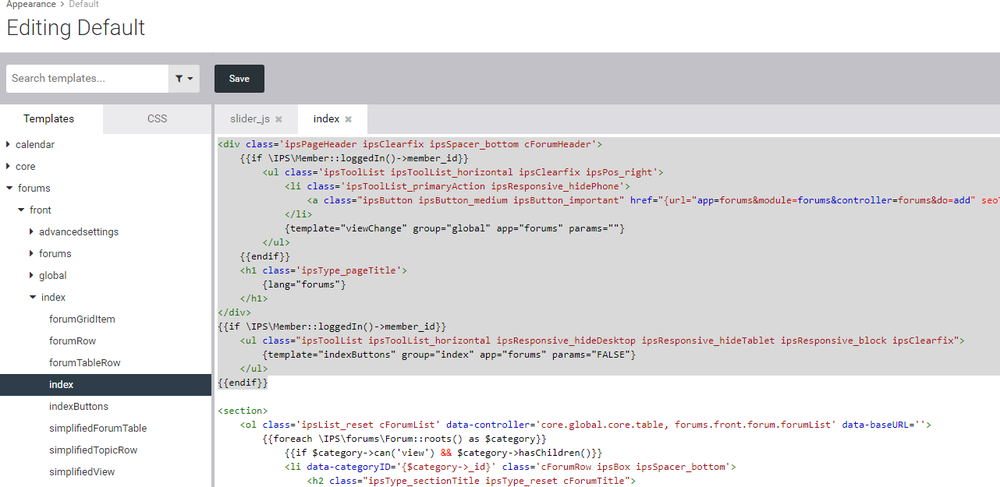Select the forumTableRow template
1000x487 pixels.
tap(84, 363)
